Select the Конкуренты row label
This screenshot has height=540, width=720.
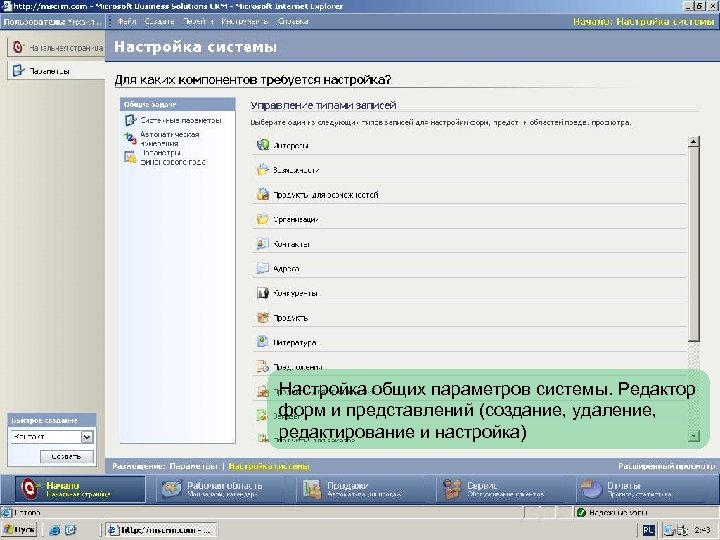[295, 293]
